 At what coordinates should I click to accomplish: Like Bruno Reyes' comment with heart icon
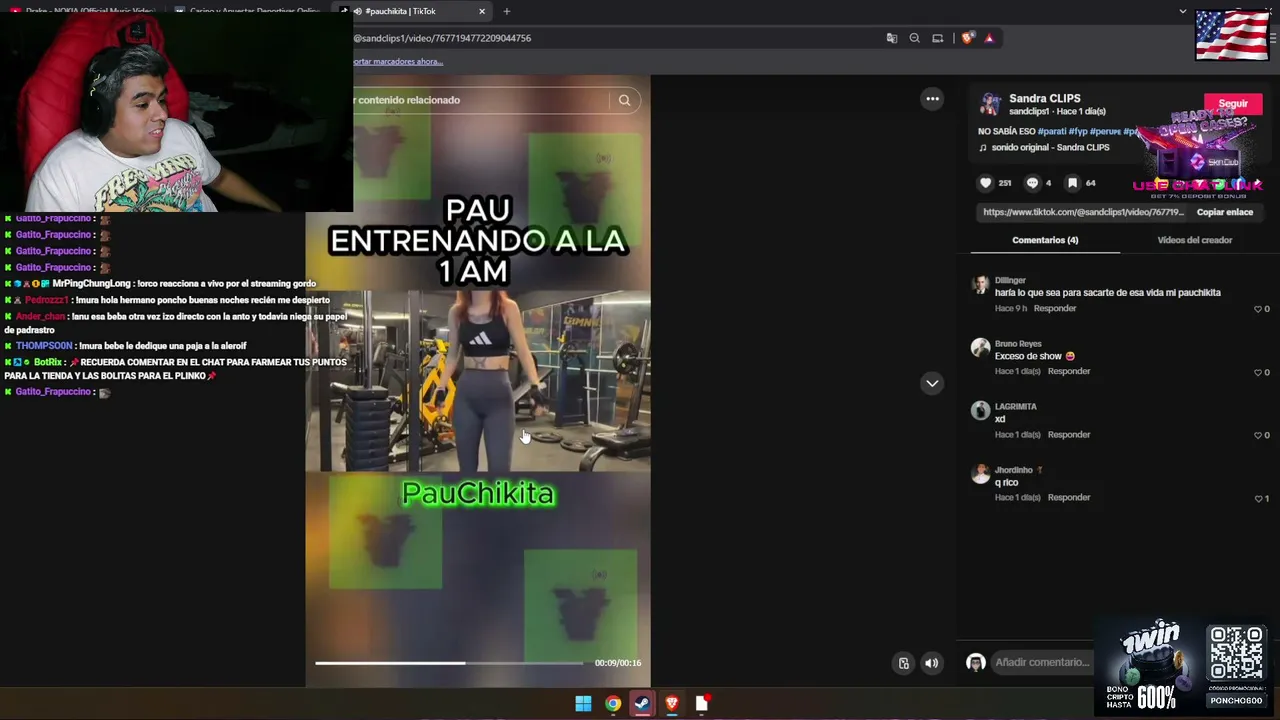point(1258,372)
